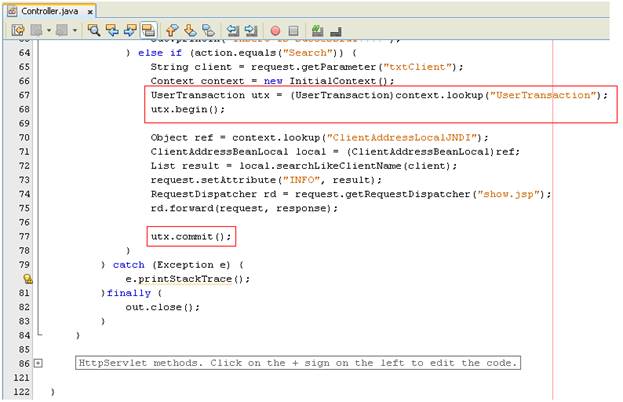Click line number 122 in the gutter
The width and height of the screenshot is (623, 402).
21,392
